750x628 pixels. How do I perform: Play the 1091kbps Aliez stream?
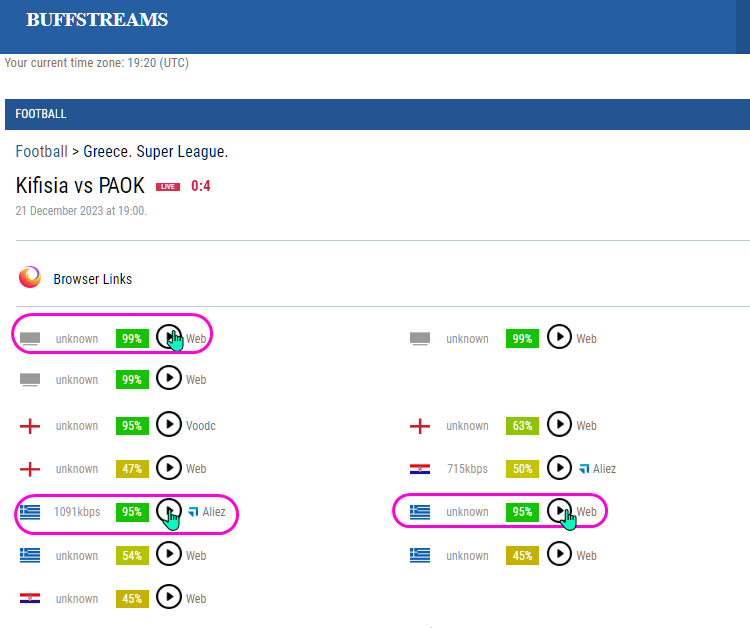pos(169,511)
